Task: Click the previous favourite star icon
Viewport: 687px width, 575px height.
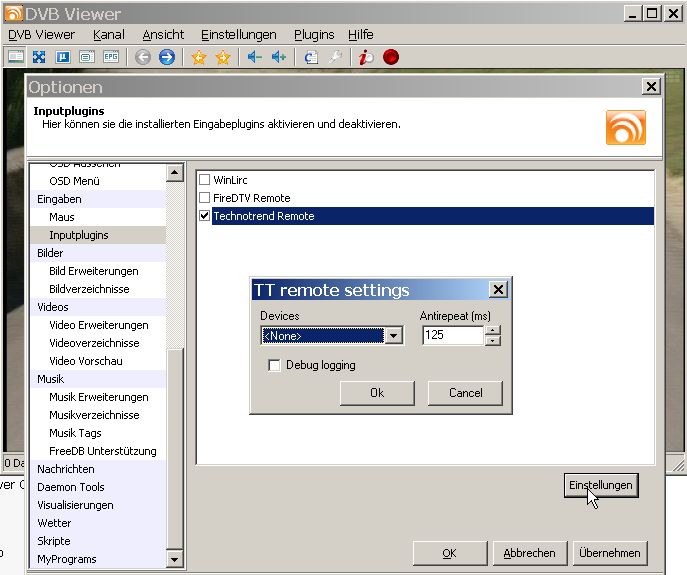Action: click(x=198, y=57)
